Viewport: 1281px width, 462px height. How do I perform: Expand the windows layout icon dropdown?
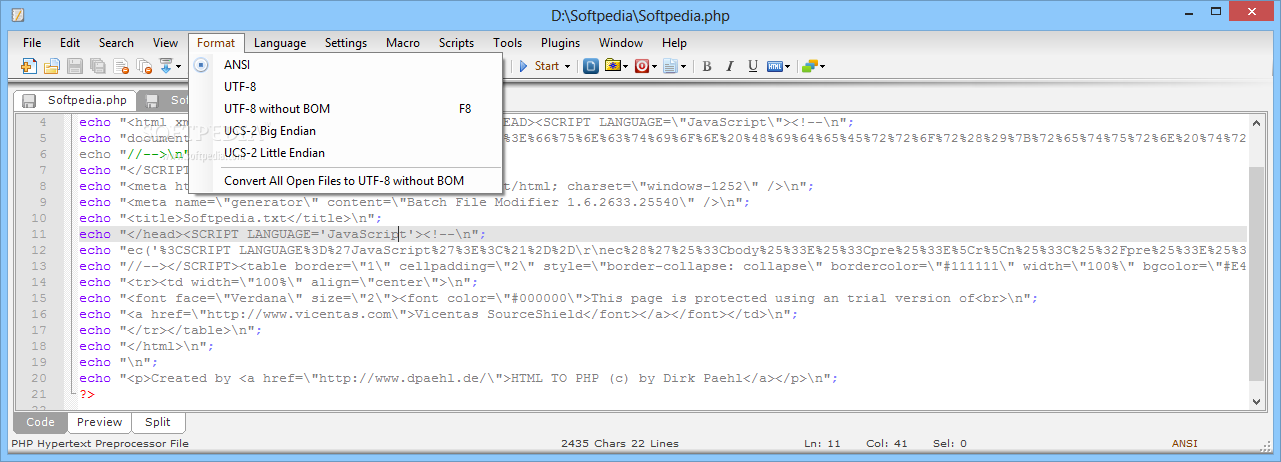[x=822, y=67]
